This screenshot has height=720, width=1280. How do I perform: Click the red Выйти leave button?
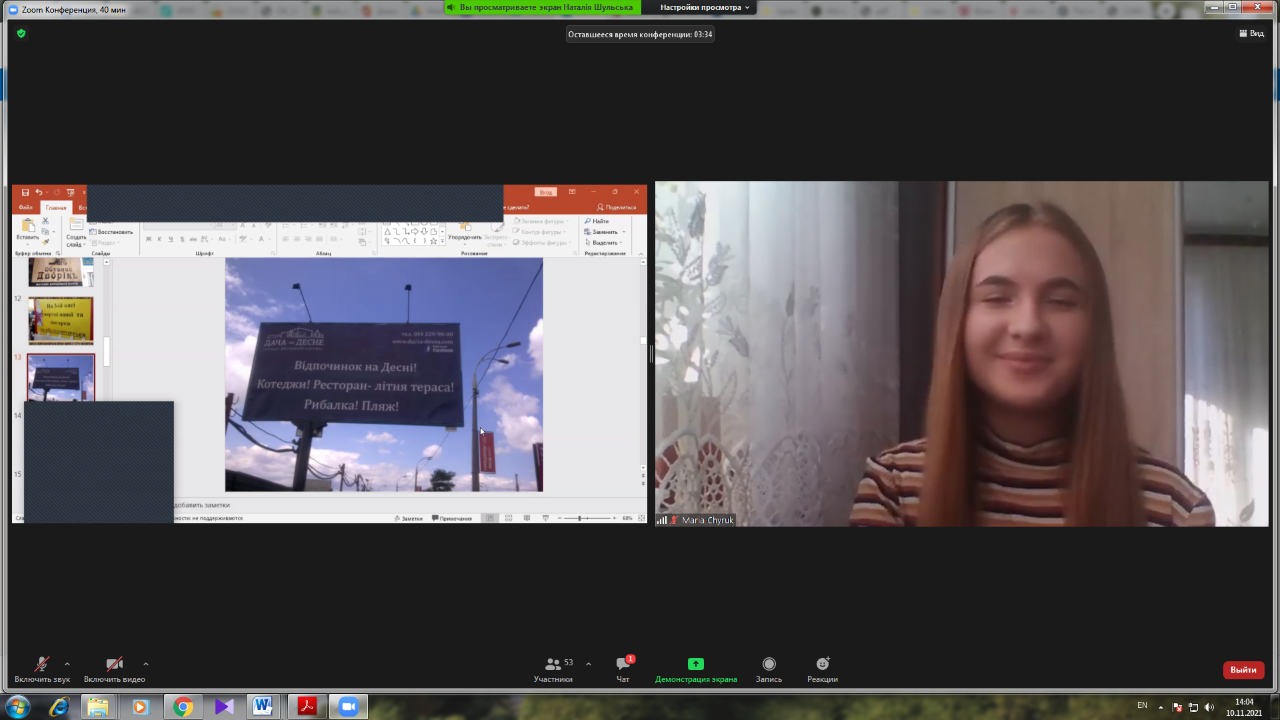click(1243, 670)
